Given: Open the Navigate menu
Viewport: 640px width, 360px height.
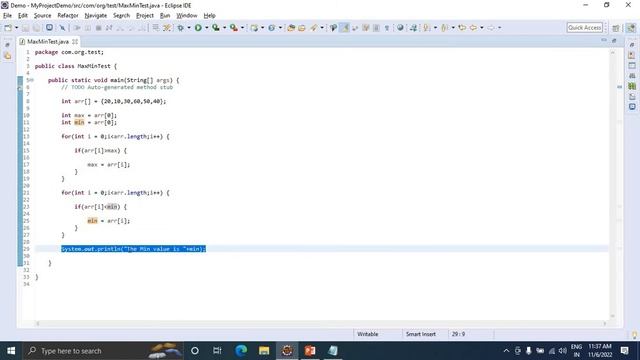Looking at the screenshot, I should coord(96,16).
